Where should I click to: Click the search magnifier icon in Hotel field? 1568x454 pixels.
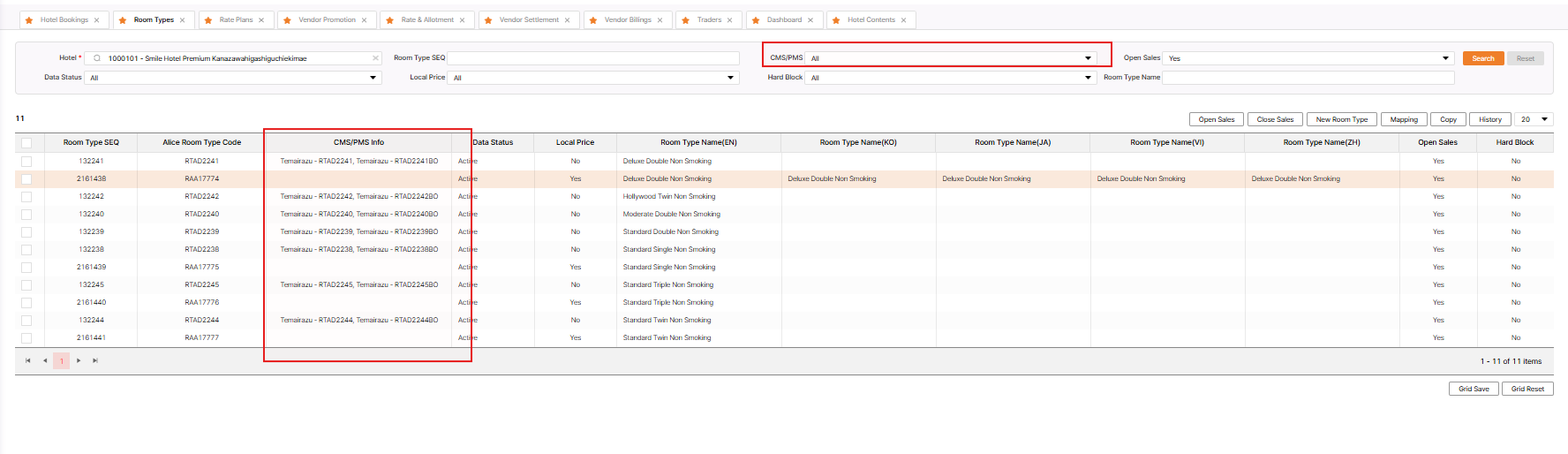pos(97,58)
